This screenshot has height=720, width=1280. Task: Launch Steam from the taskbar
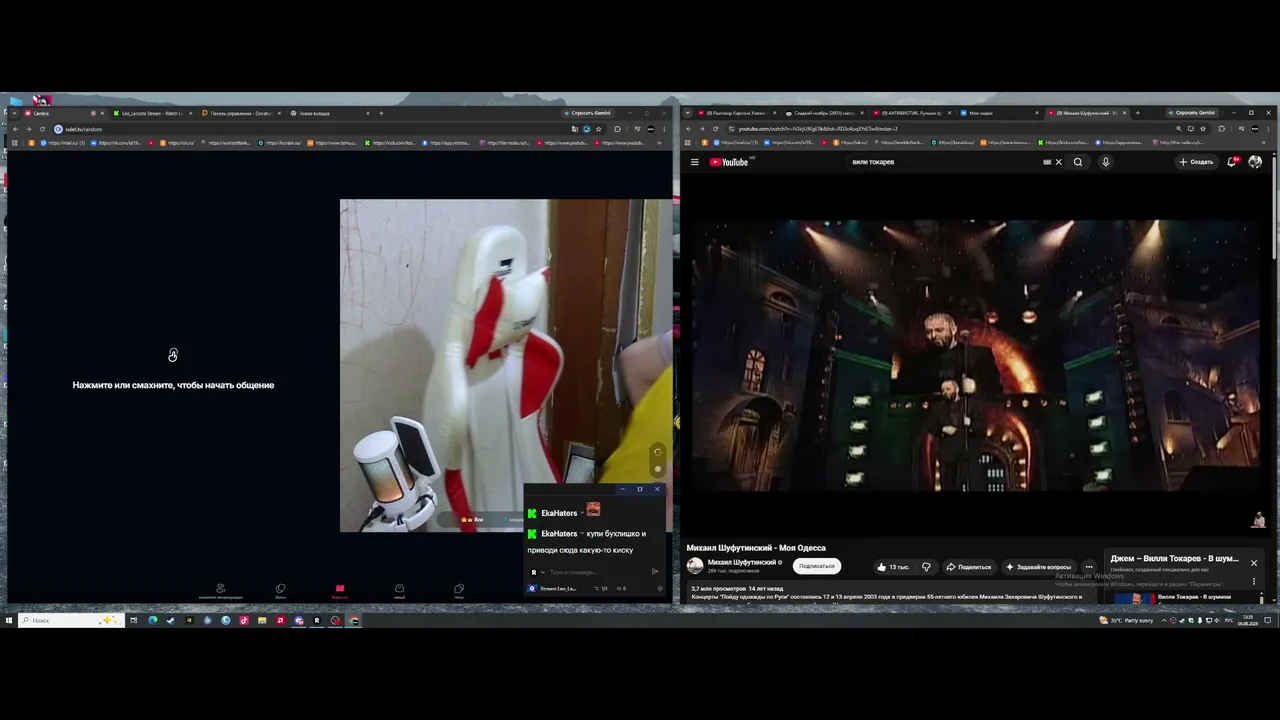pos(170,620)
